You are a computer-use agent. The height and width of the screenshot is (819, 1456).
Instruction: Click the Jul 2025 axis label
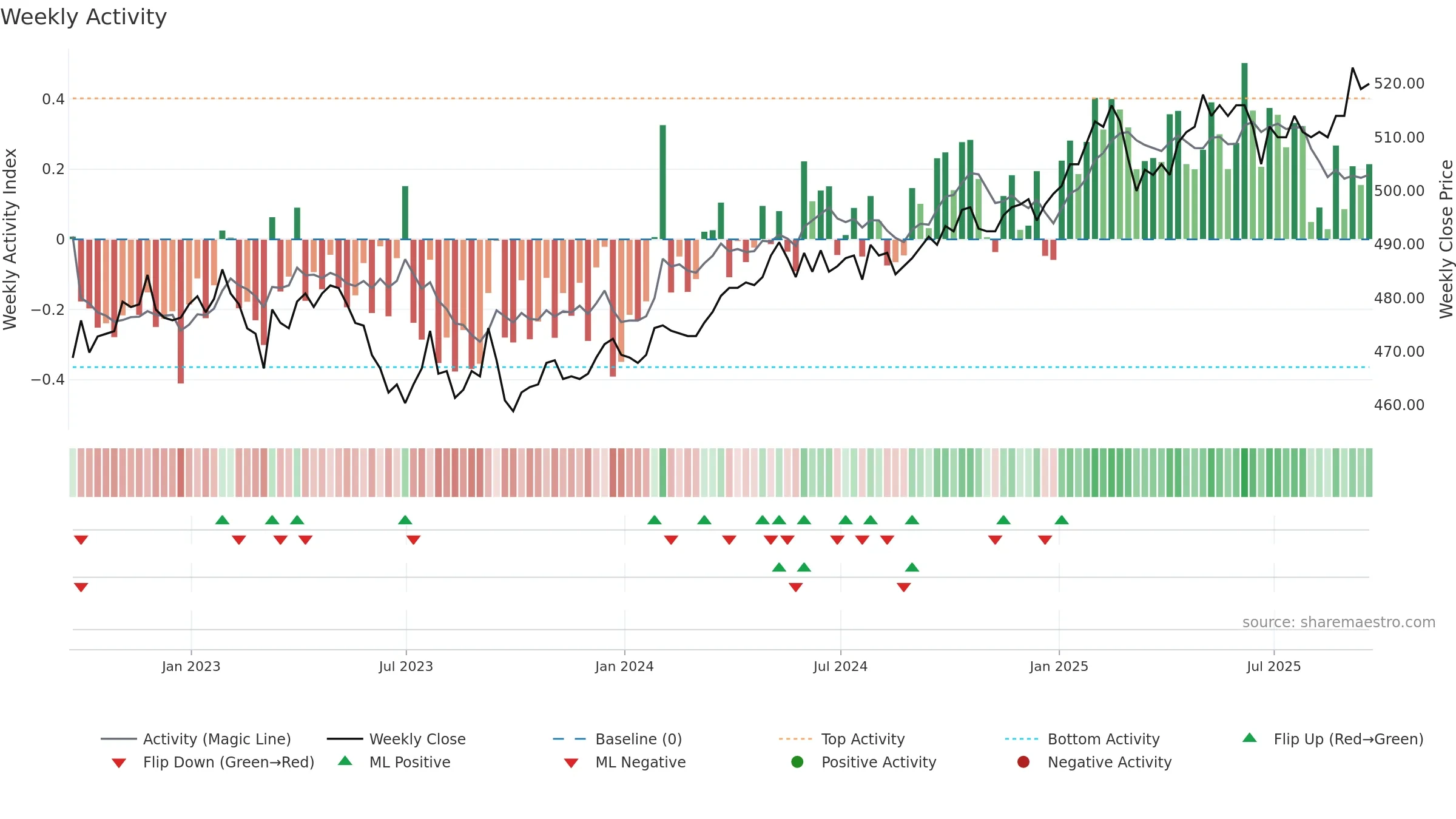point(1273,666)
